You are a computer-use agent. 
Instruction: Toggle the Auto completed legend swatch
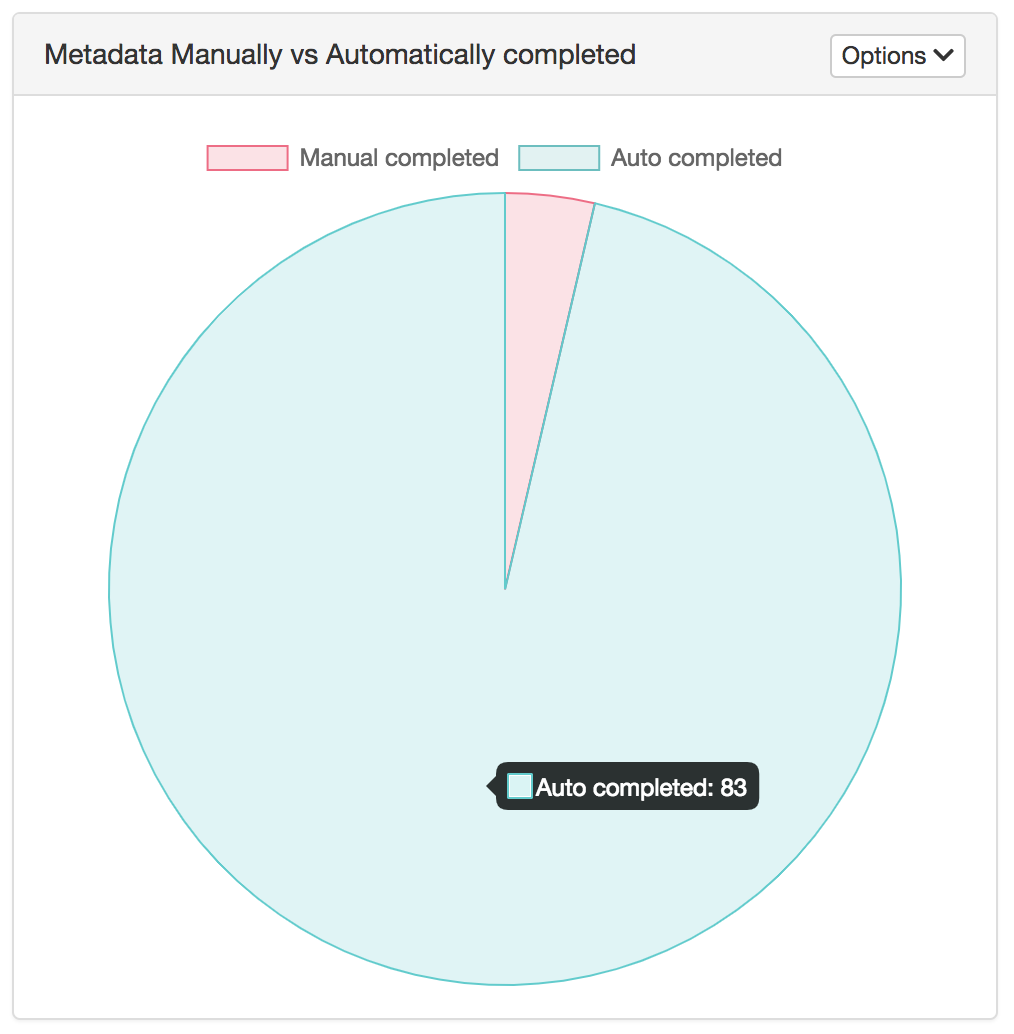point(559,158)
